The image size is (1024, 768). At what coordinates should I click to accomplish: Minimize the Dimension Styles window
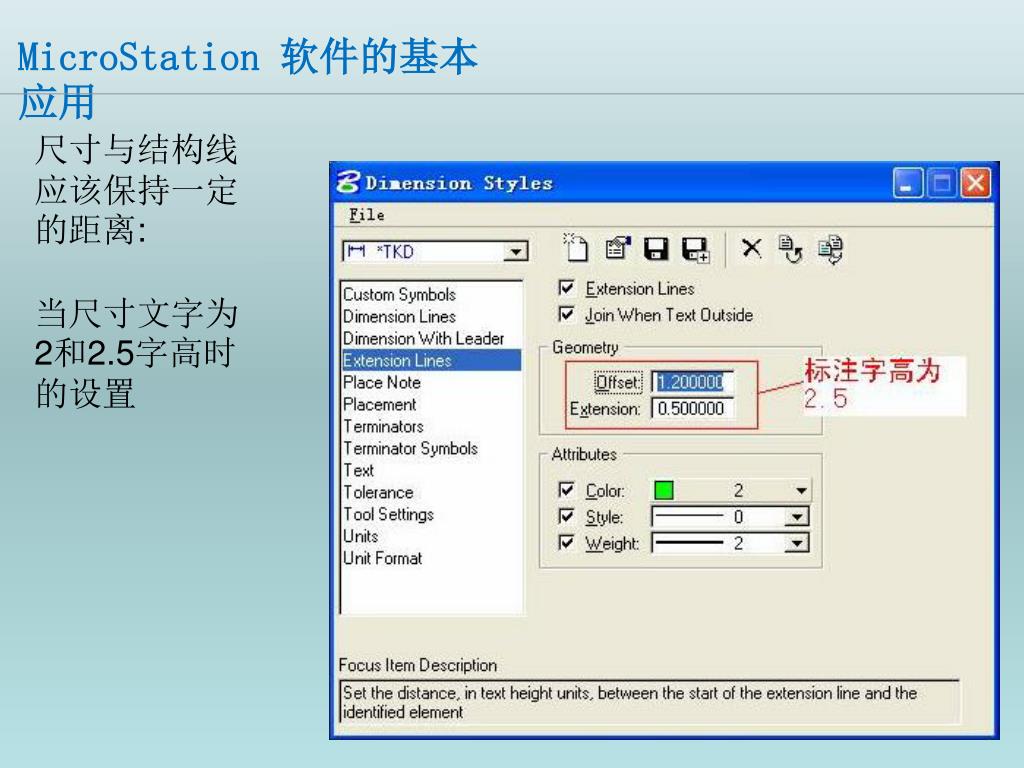point(908,182)
